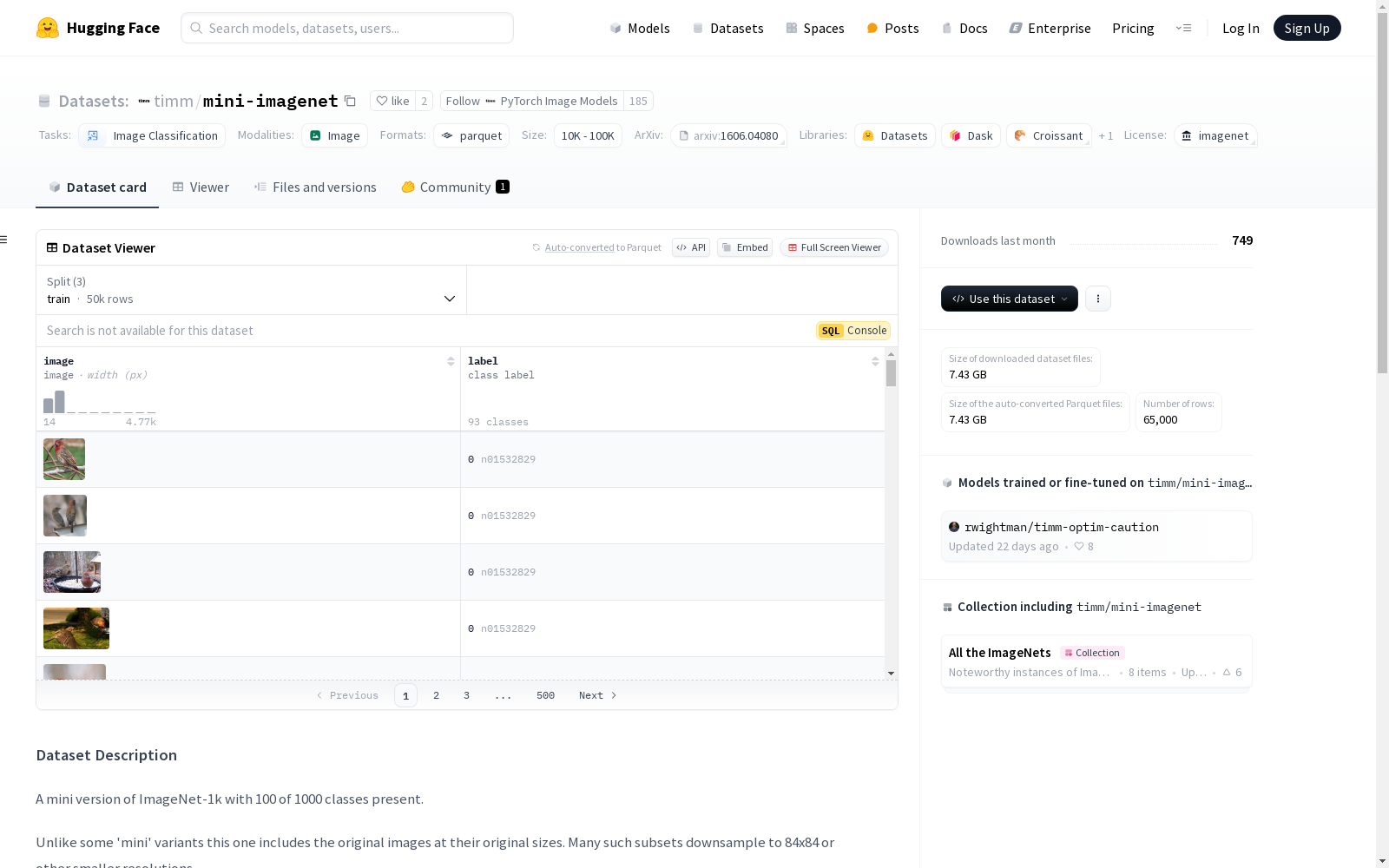
Task: Click the Sign Up button
Action: point(1307,28)
